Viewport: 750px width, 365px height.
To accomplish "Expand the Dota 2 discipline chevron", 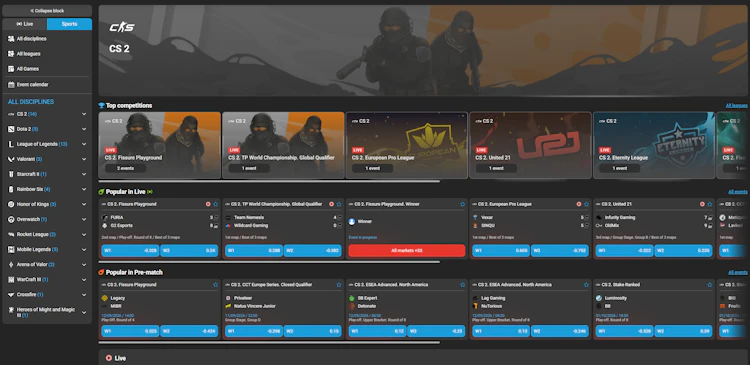I will (84, 129).
